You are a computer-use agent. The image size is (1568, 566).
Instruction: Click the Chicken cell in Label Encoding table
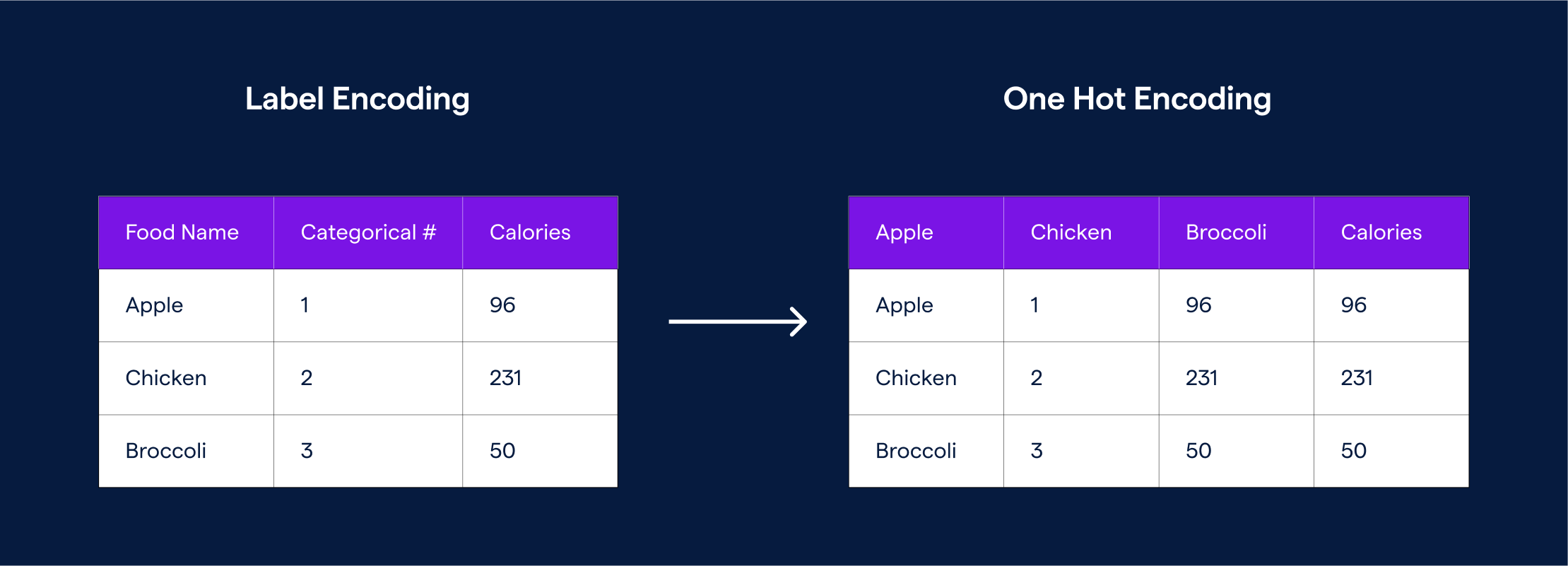click(x=166, y=378)
